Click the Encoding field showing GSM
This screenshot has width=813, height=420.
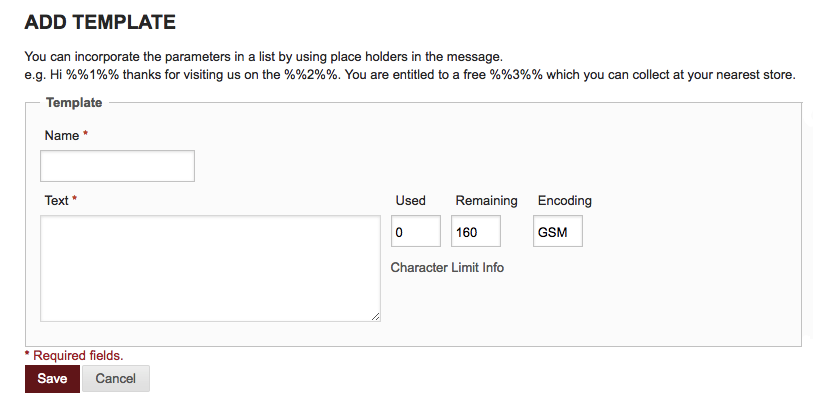[557, 231]
